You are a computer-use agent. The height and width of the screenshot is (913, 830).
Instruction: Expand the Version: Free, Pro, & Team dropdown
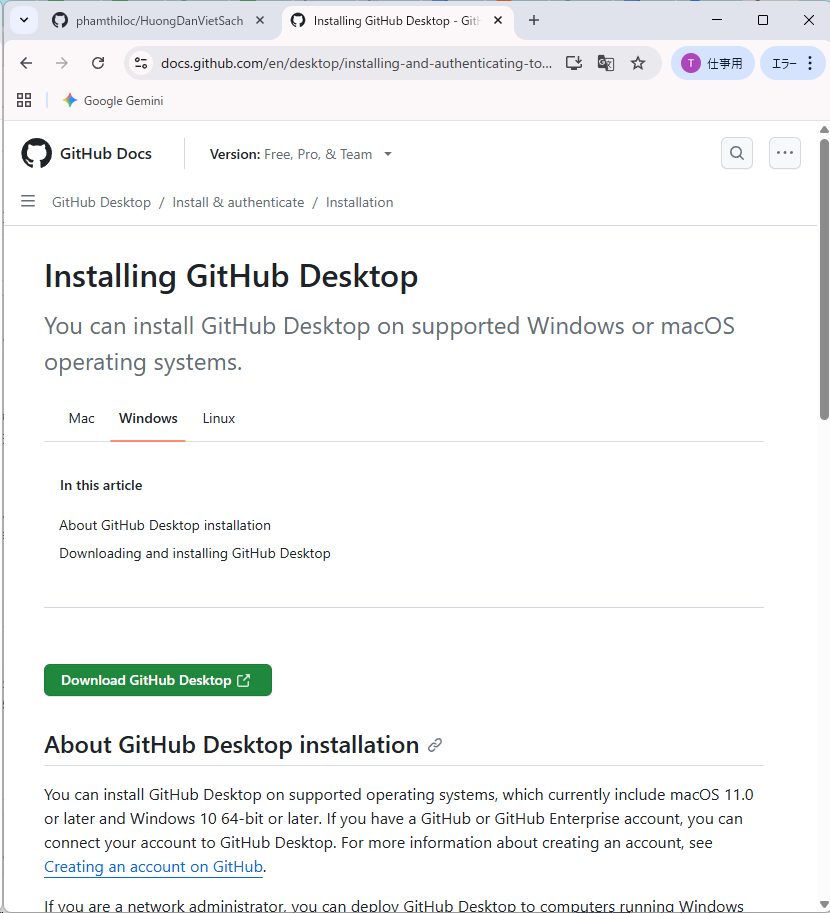[x=301, y=154]
